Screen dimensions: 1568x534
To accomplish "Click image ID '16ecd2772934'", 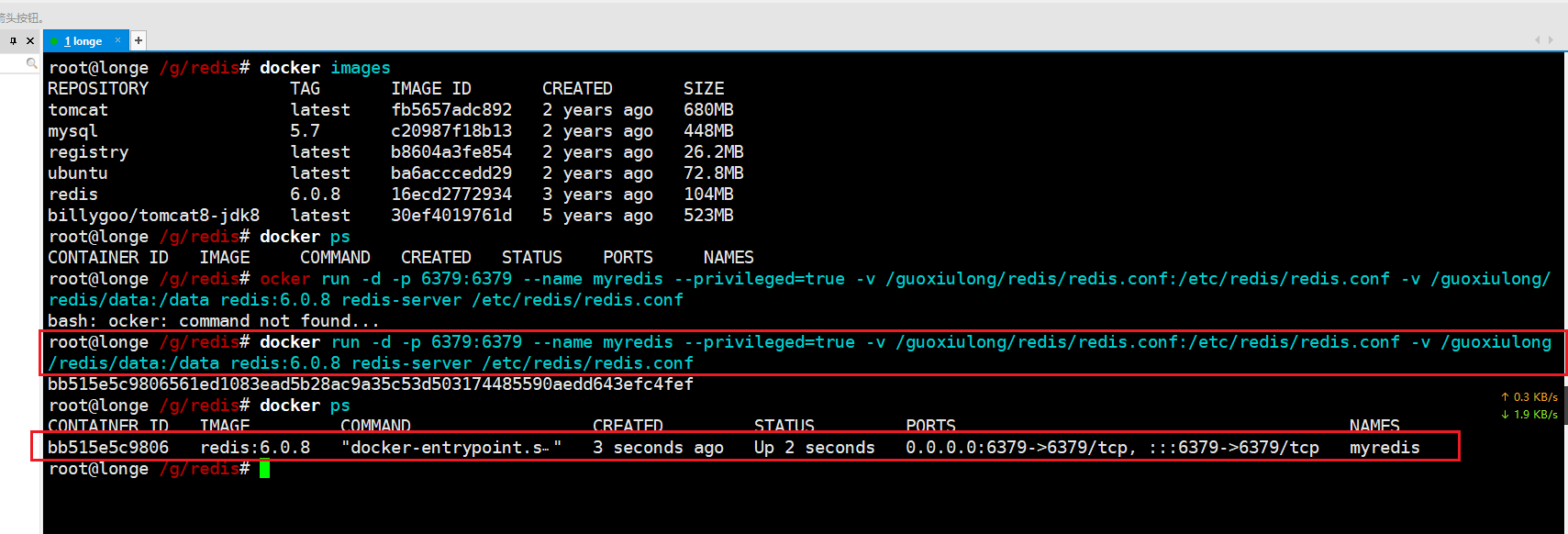I will 451,195.
